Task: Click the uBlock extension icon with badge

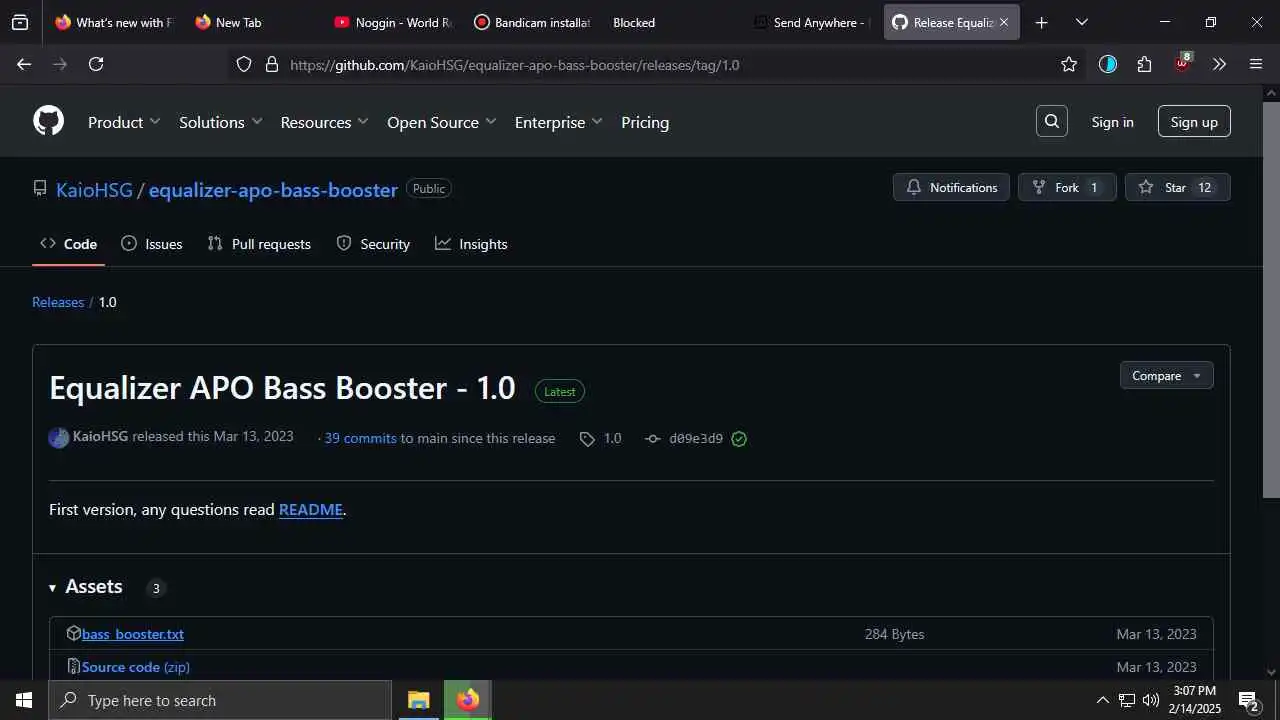Action: (x=1183, y=62)
